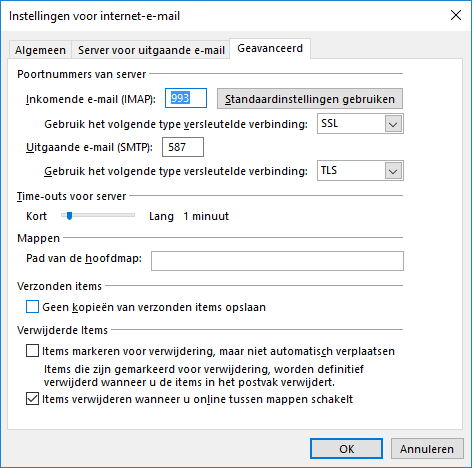Click Standaardinstellingen gebruiken button
Viewport: 474px width, 468px height.
click(310, 99)
